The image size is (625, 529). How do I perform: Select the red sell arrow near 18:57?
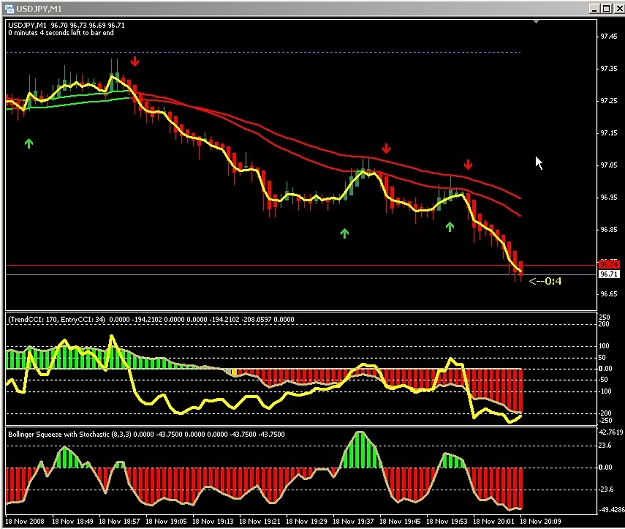point(135,61)
